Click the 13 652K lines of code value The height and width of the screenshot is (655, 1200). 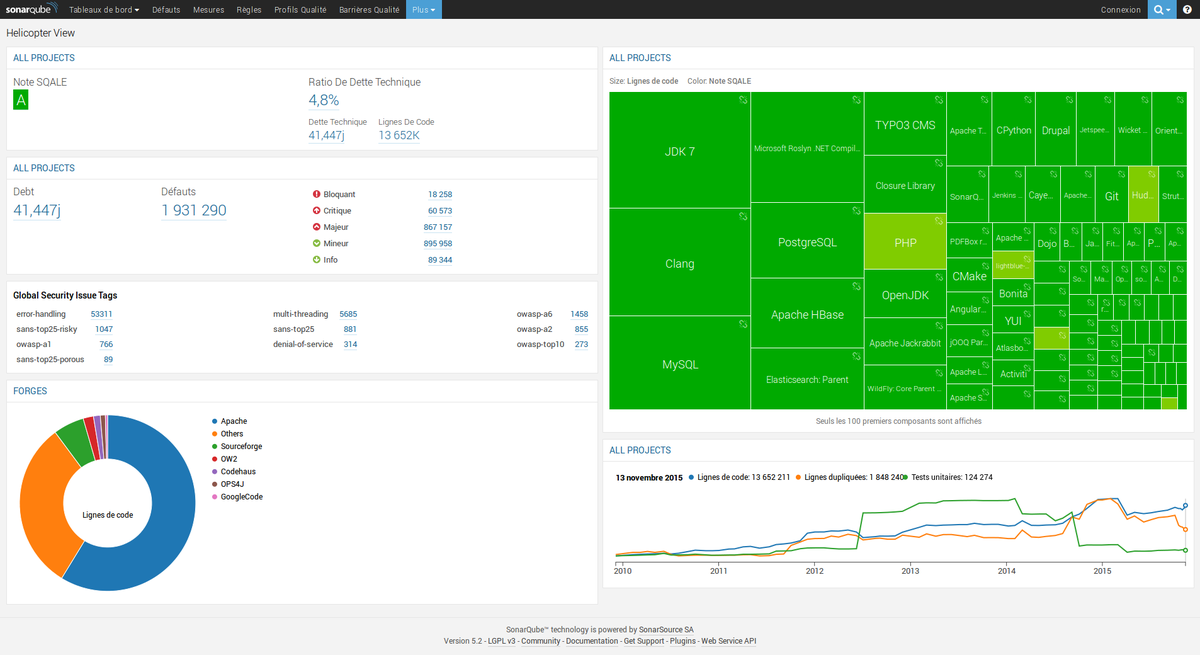[x=399, y=136]
